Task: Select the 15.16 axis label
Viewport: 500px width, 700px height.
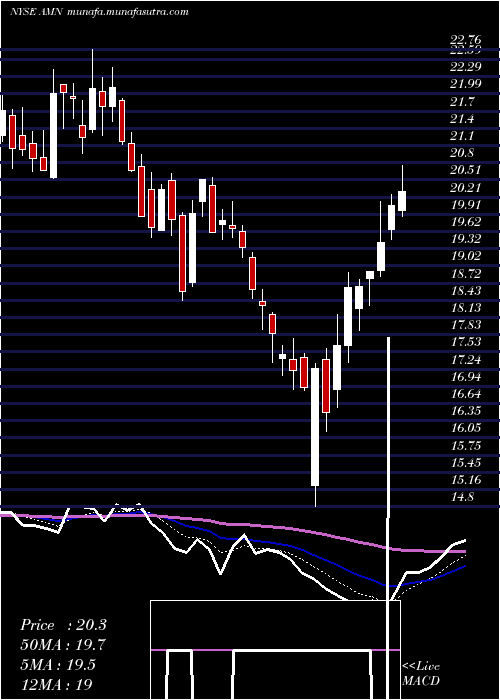Action: point(466,479)
